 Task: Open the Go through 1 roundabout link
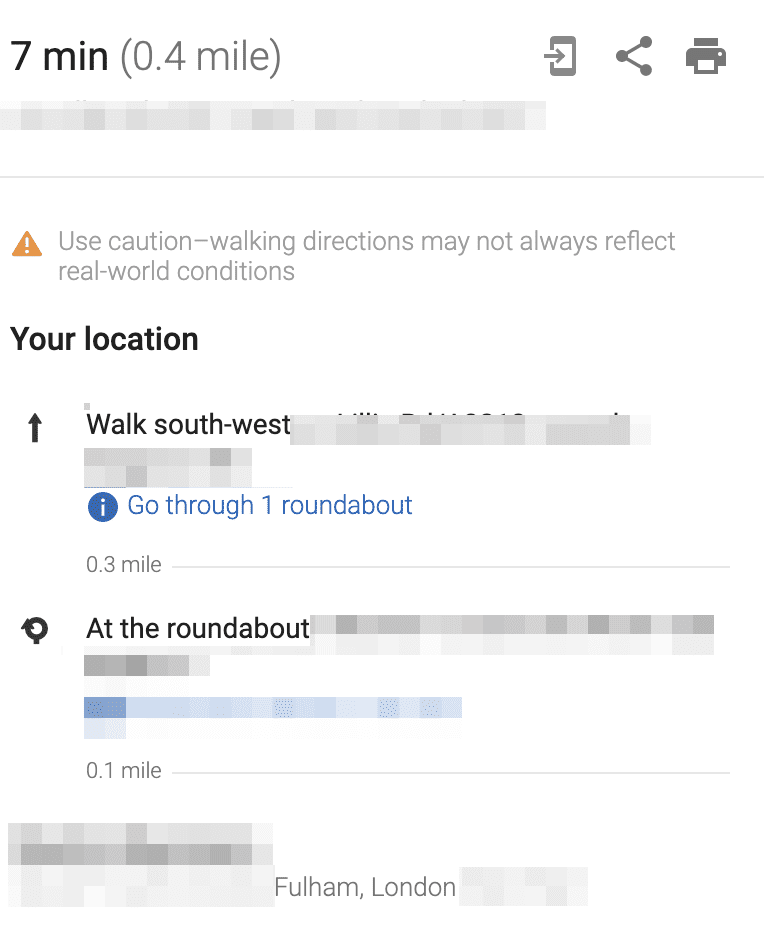[270, 505]
